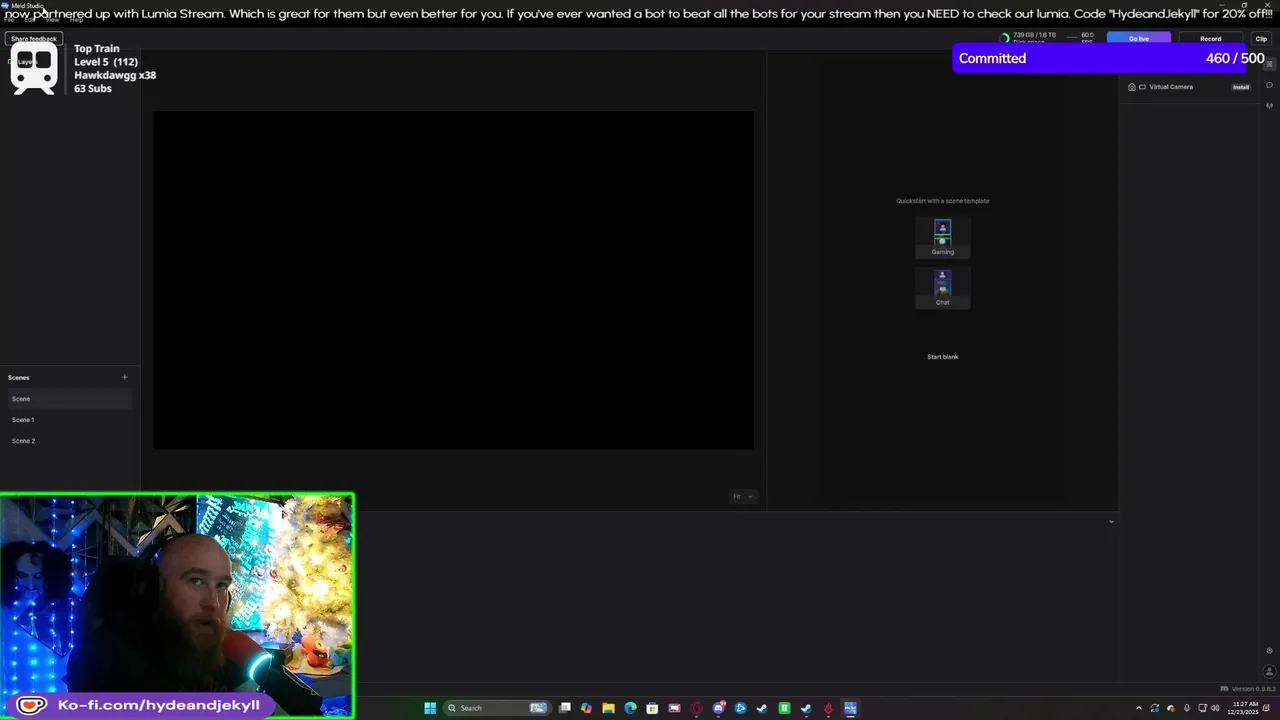The image size is (1280, 720).
Task: Click the Virtual Camera label
Action: click(1171, 87)
